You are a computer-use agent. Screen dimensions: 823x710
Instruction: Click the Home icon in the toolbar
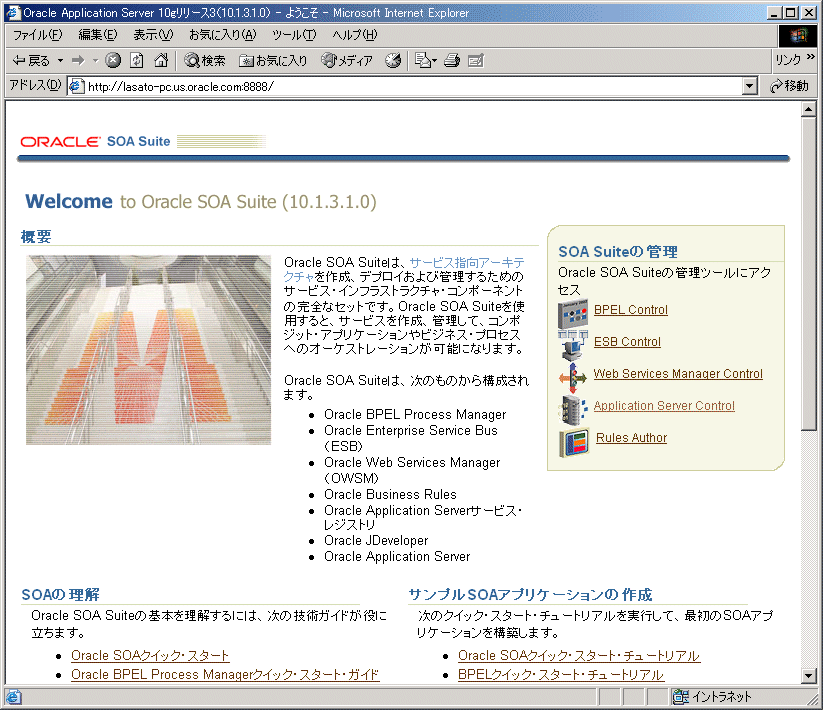[161, 61]
